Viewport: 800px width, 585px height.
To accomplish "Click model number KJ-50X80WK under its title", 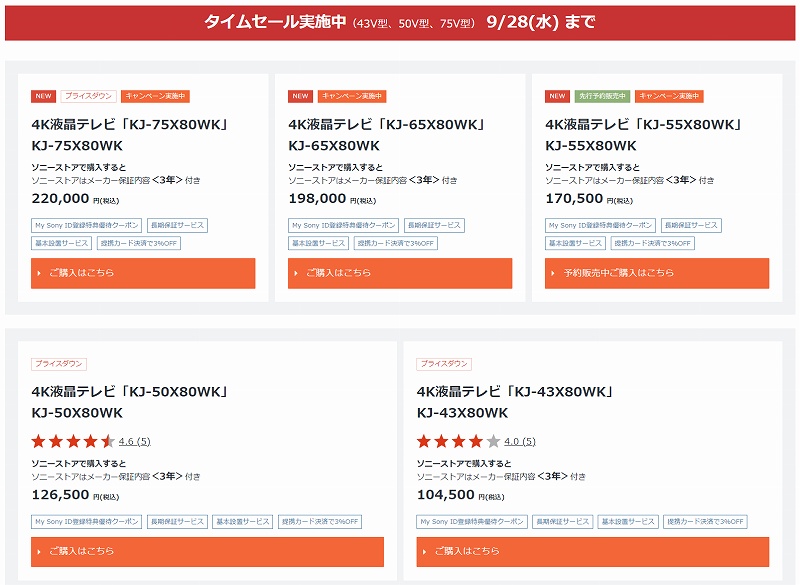I will 77,413.
